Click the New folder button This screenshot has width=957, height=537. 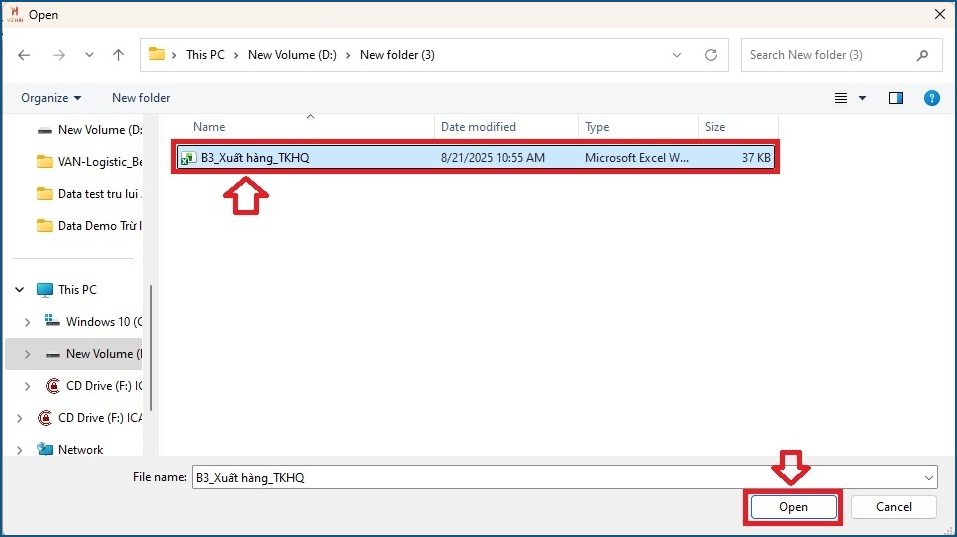point(141,98)
